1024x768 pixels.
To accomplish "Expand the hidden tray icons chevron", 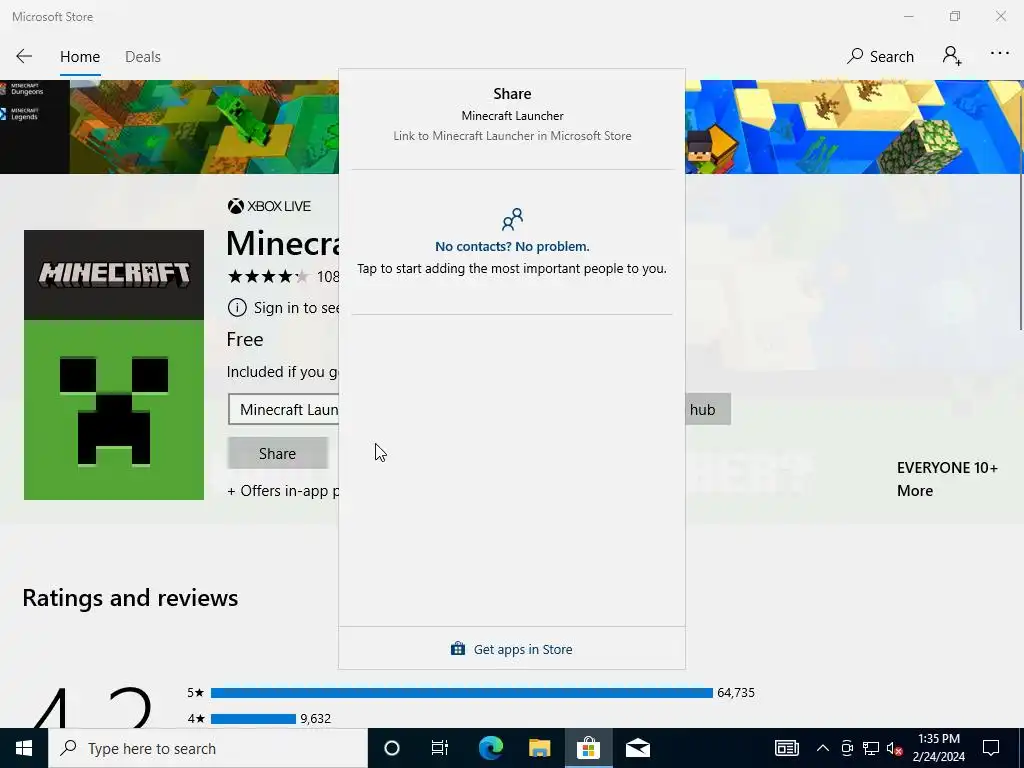I will pos(823,748).
